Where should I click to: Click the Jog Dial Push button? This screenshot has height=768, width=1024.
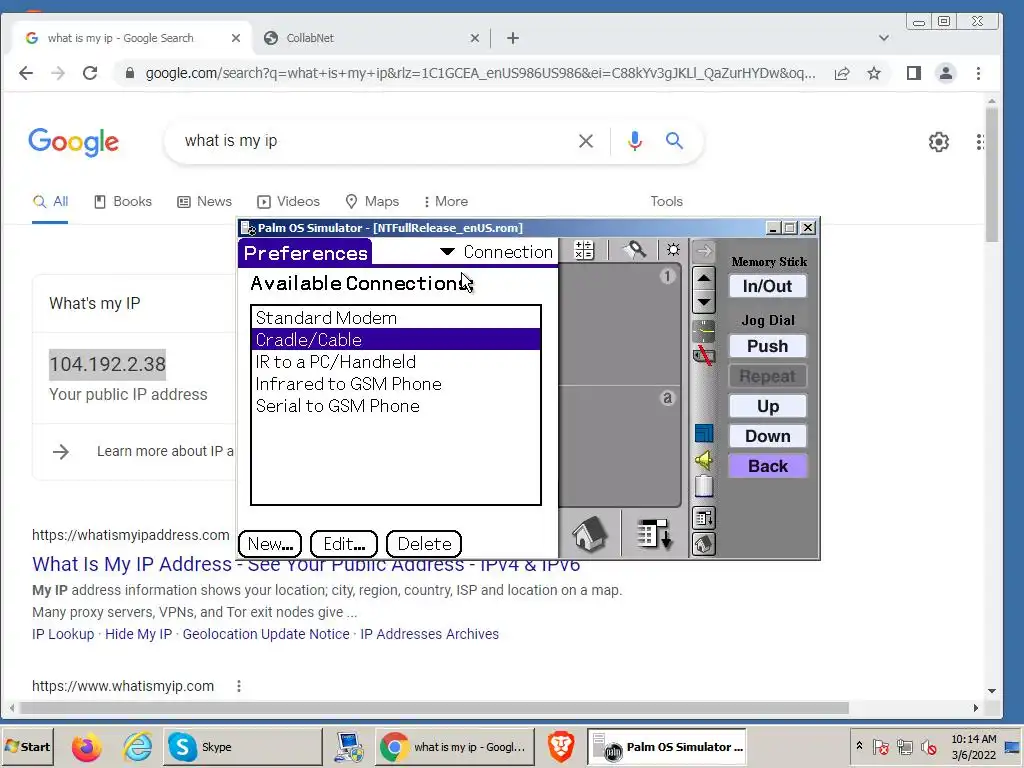click(767, 346)
